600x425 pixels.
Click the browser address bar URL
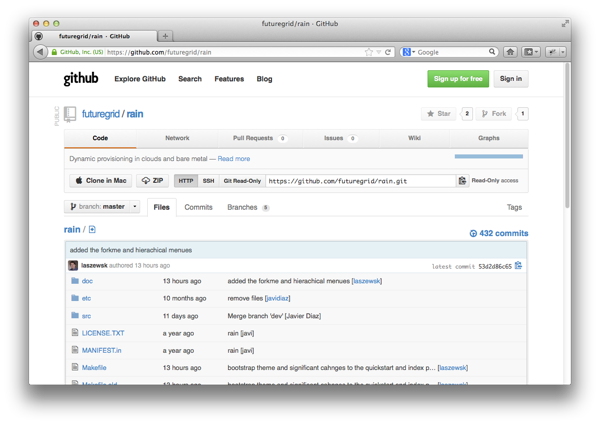(x=159, y=52)
